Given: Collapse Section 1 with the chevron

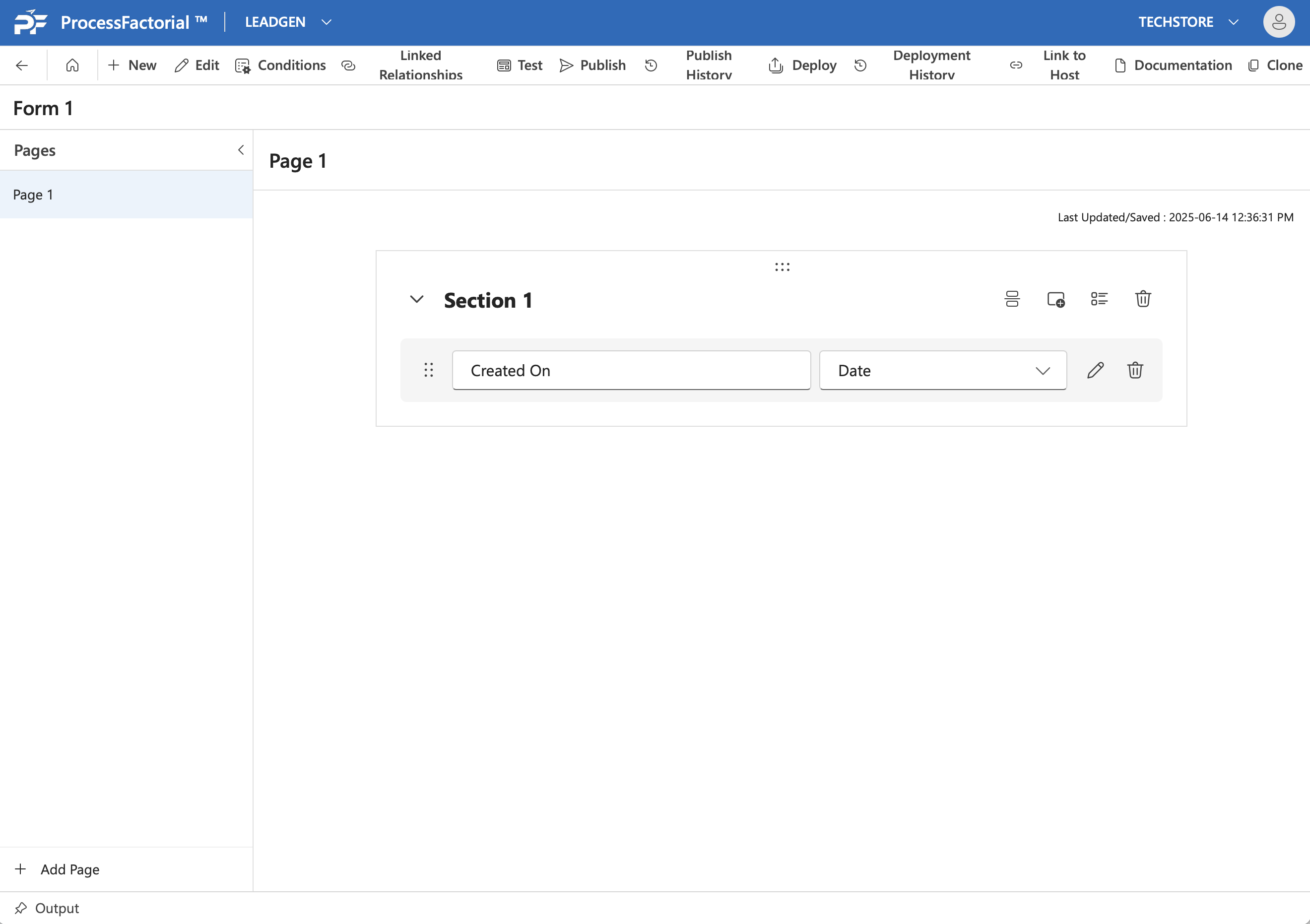Looking at the screenshot, I should (x=416, y=299).
